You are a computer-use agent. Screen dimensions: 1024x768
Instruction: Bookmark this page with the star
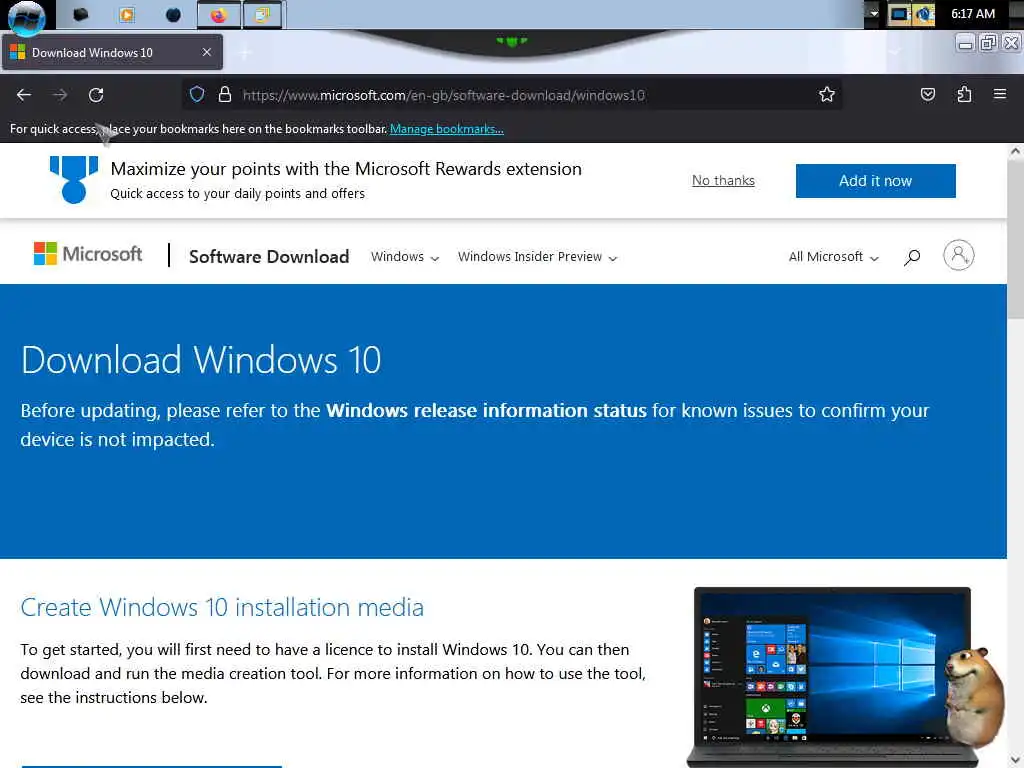pos(826,95)
